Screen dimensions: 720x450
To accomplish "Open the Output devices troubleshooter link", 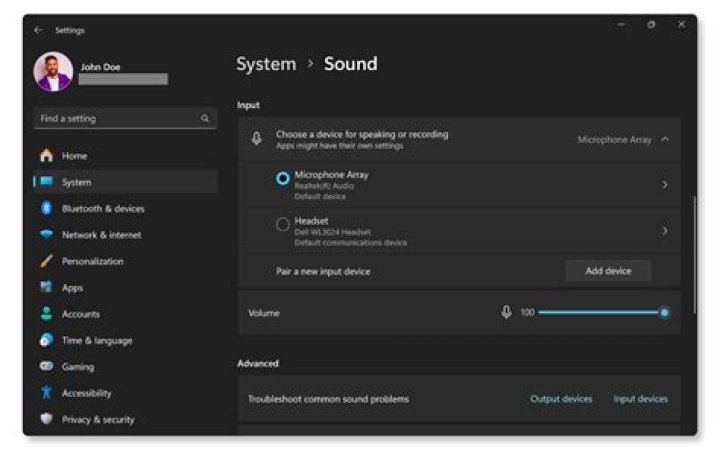I will tap(561, 399).
